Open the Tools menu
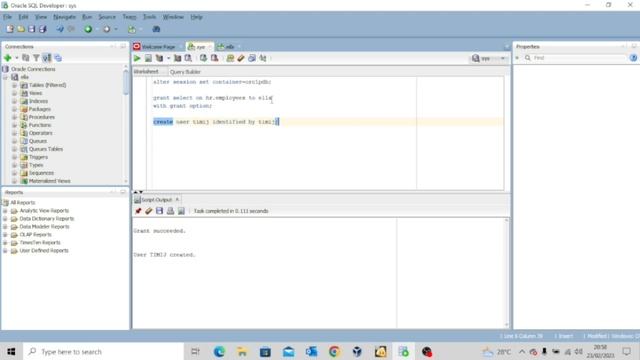 pos(149,17)
